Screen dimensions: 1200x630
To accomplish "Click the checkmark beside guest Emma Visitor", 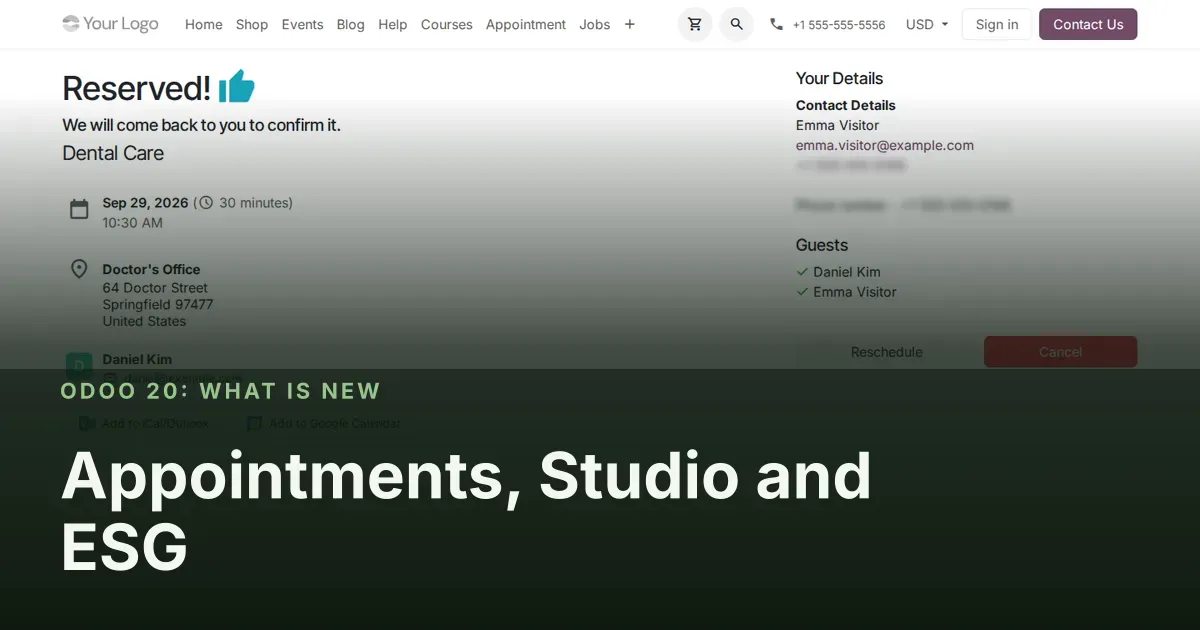I will pyautogui.click(x=802, y=292).
